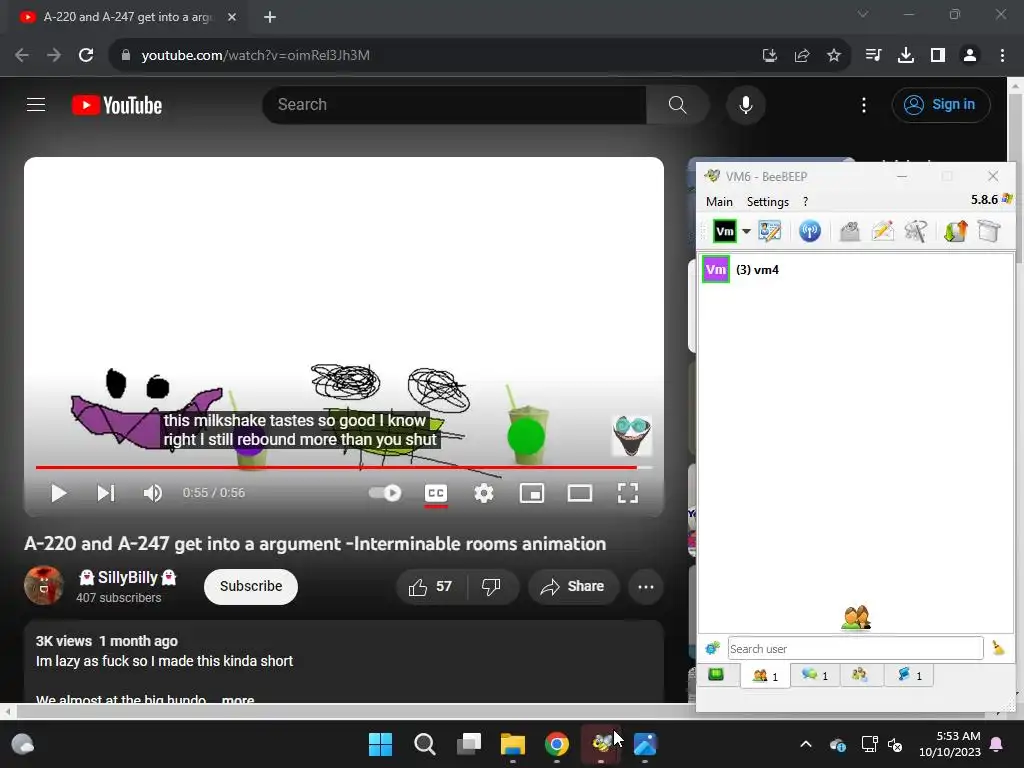Image resolution: width=1024 pixels, height=768 pixels.
Task: Open a new Chrome tab
Action: [270, 17]
